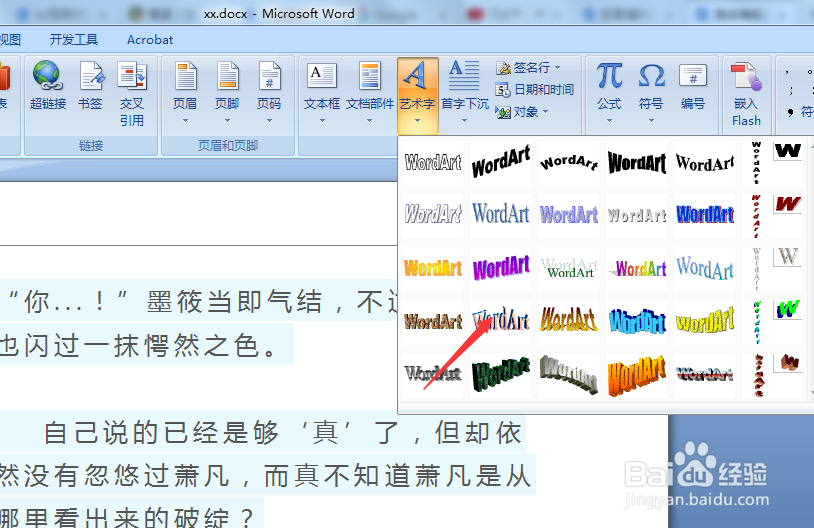Screen dimensions: 814x528
Task: Choose the dark red vertical WordArt style
Action: point(756,215)
